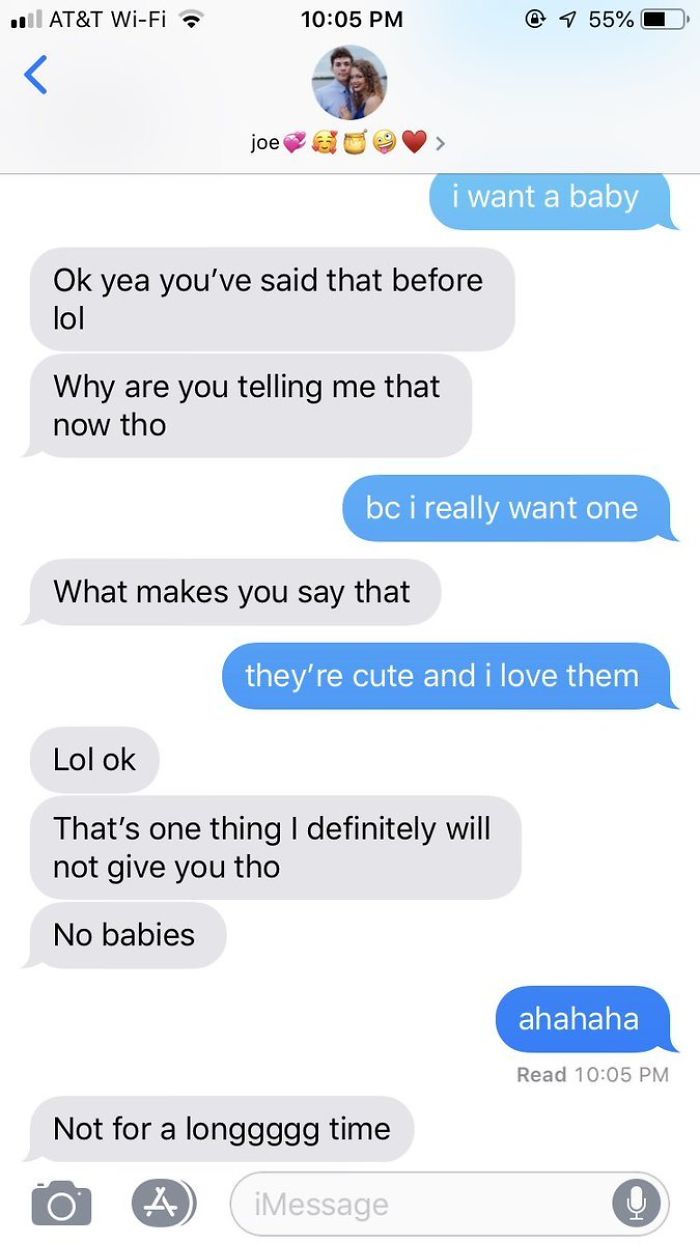Tap the blue back arrow
Screen dimensions: 700x1244
(x=35, y=75)
